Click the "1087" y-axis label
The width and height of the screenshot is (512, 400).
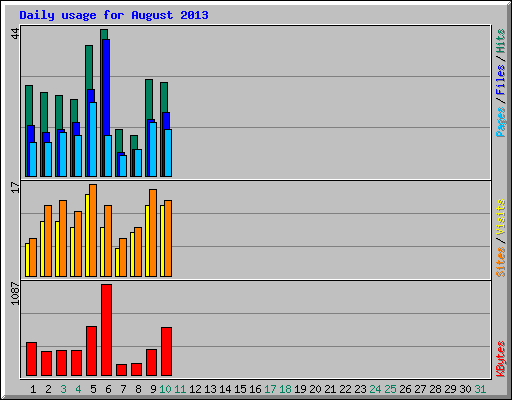tap(15, 293)
